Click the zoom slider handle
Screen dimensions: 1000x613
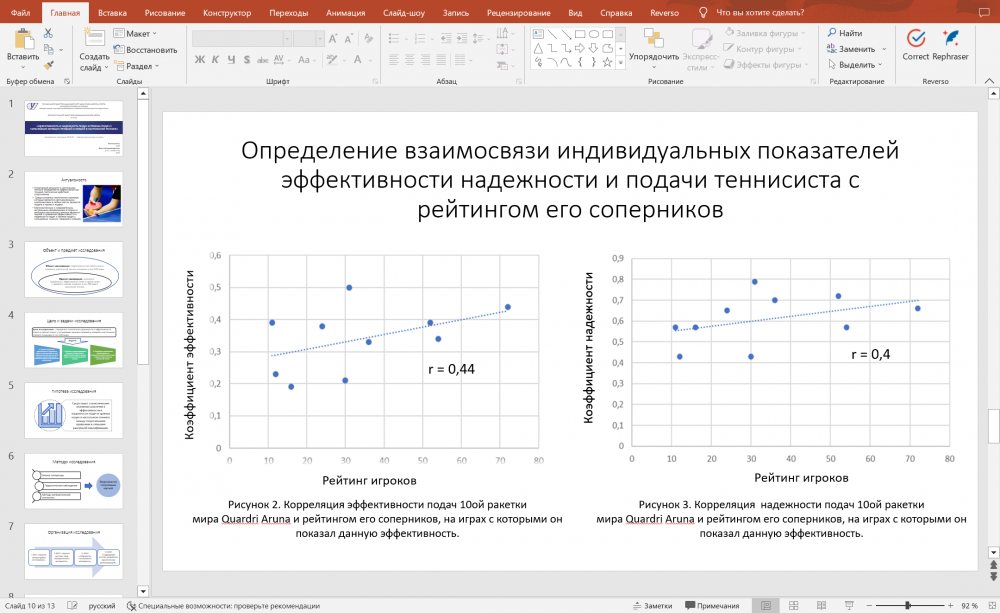pyautogui.click(x=908, y=606)
